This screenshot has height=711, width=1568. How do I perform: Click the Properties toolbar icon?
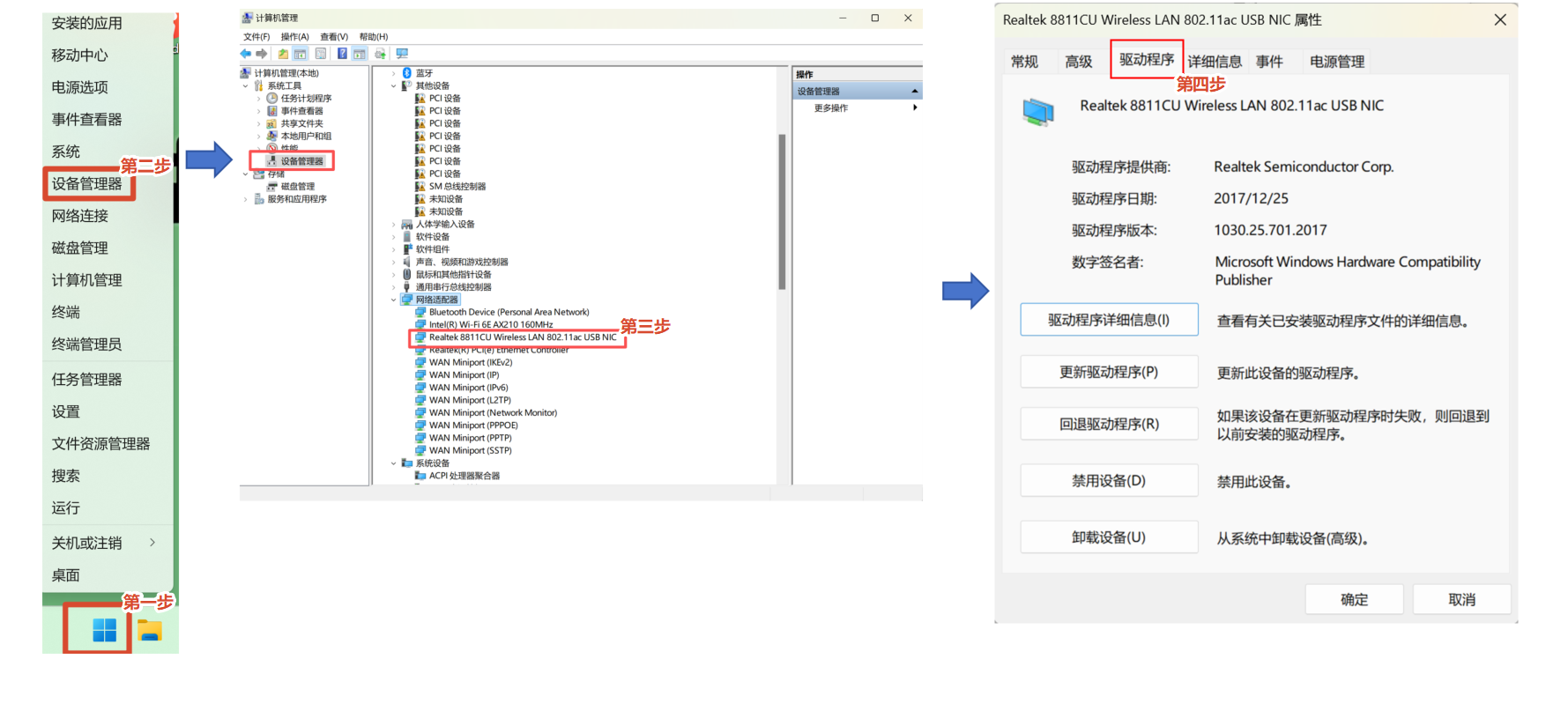(x=321, y=54)
